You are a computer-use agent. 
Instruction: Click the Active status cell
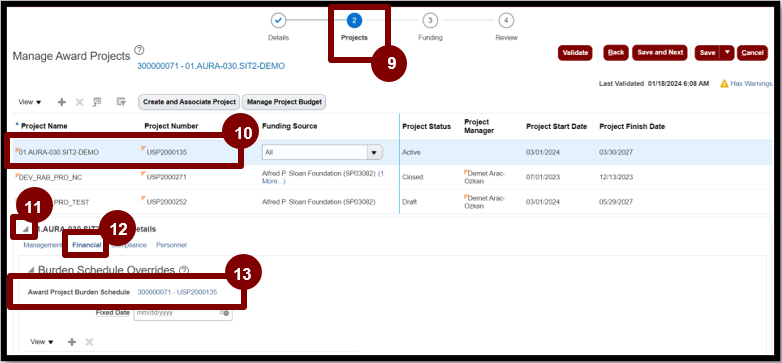pyautogui.click(x=411, y=153)
